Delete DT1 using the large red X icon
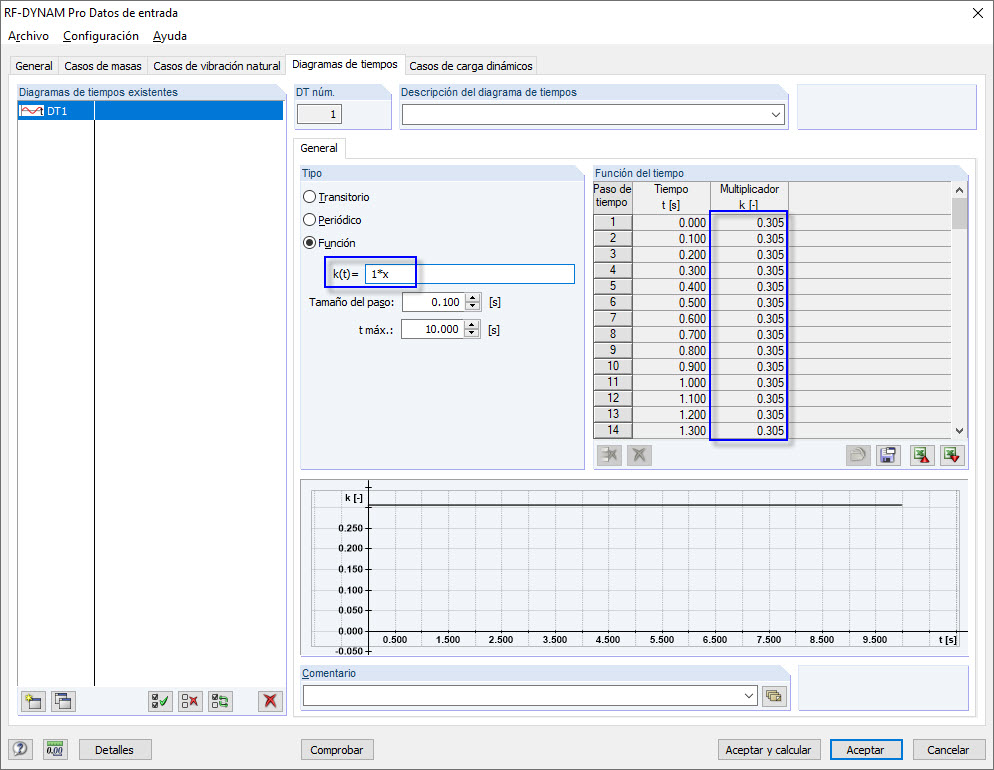 click(269, 701)
